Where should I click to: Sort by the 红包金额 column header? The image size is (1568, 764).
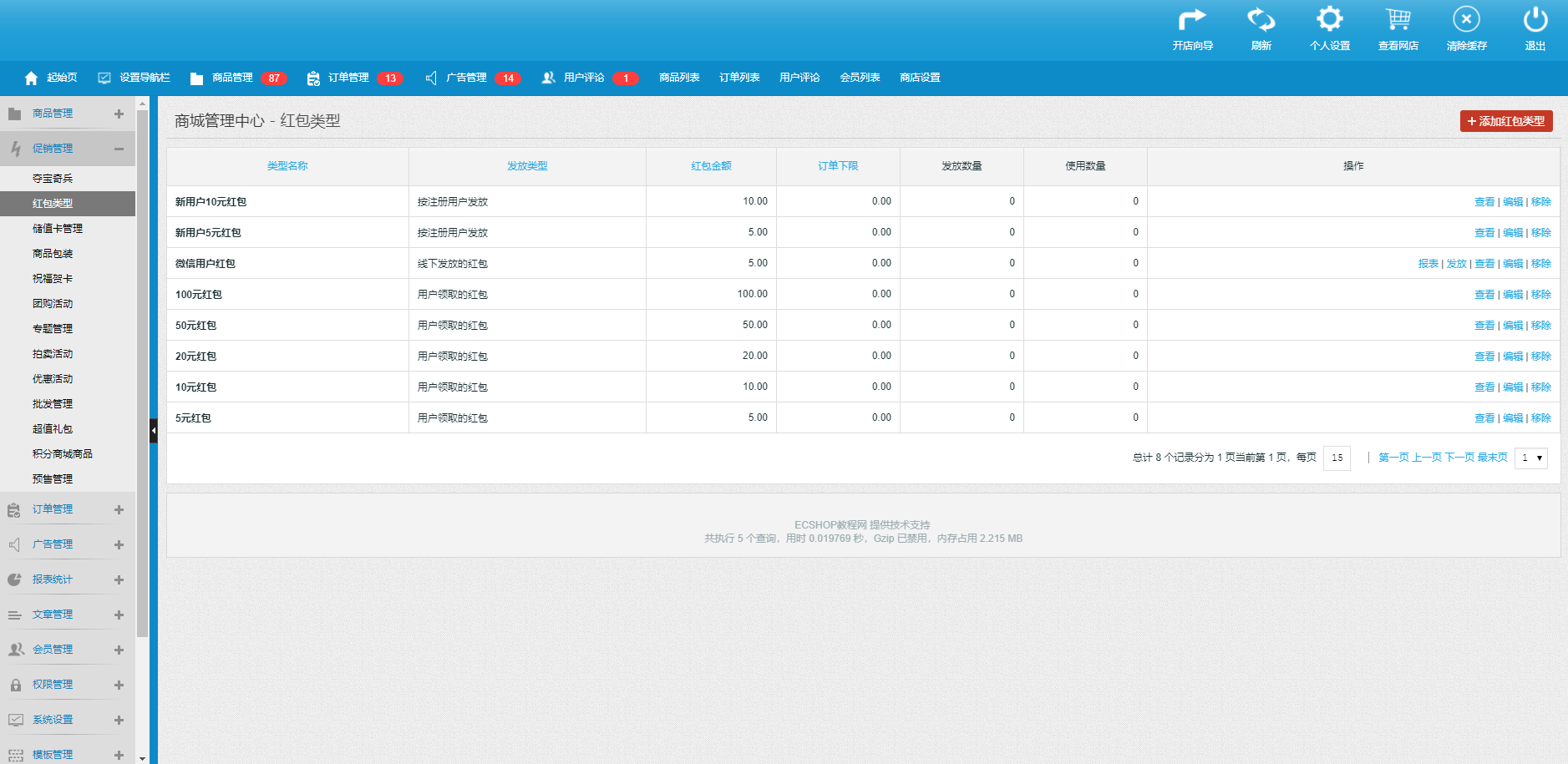coord(711,166)
